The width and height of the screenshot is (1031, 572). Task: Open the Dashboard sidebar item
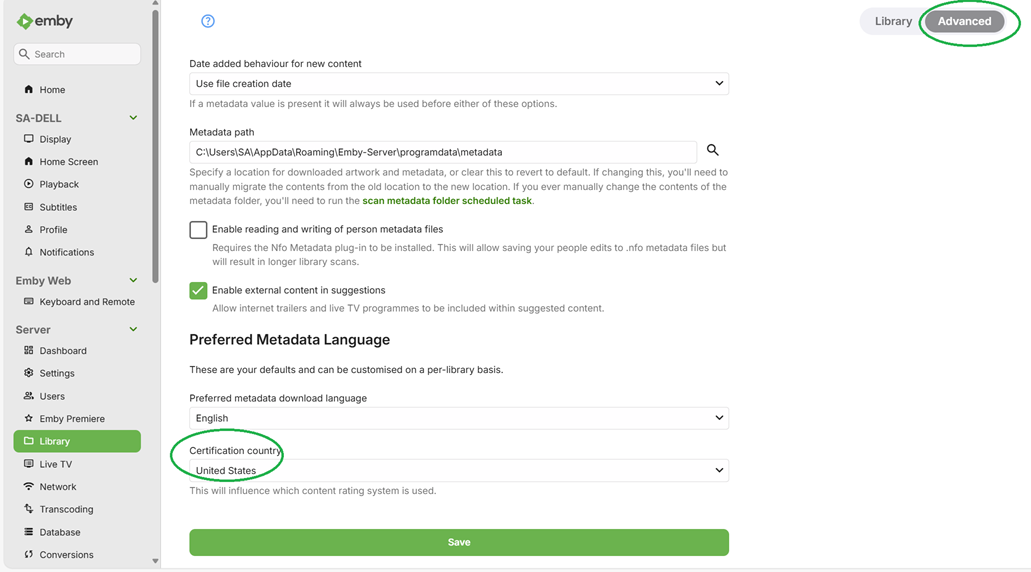[x=63, y=351]
